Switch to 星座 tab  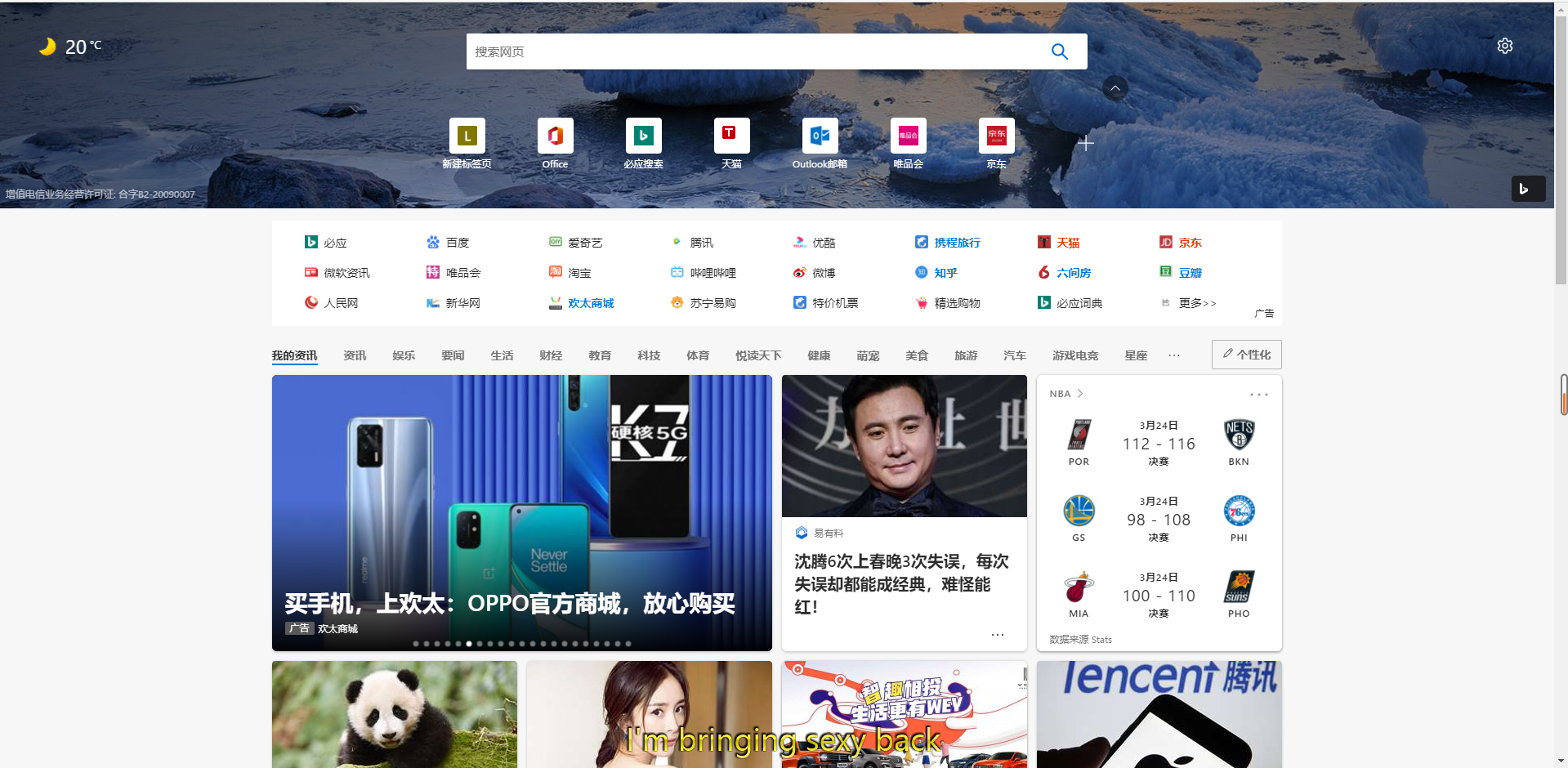[x=1136, y=355]
